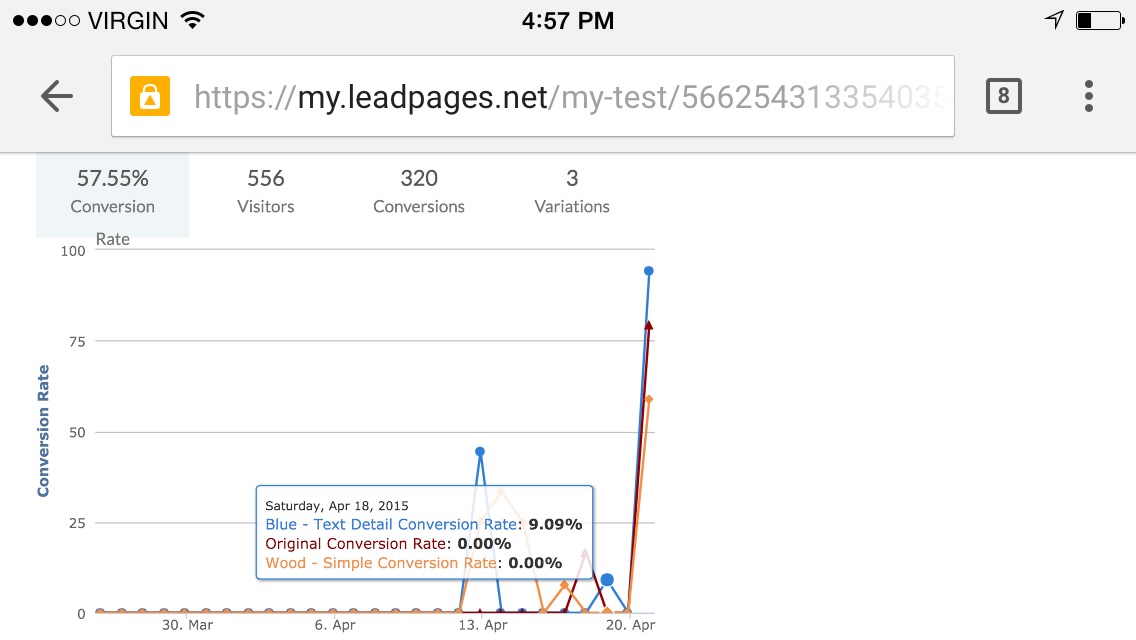The height and width of the screenshot is (640, 1136).
Task: Tap the location arrow status icon
Action: pos(1055,20)
